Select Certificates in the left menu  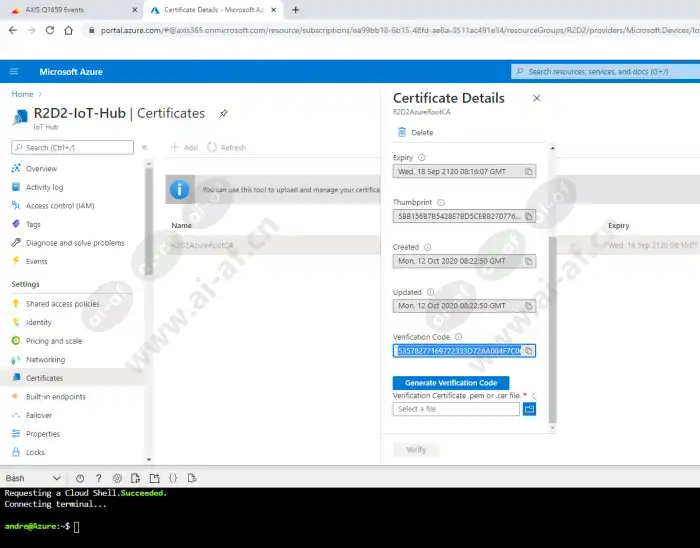(x=72, y=378)
